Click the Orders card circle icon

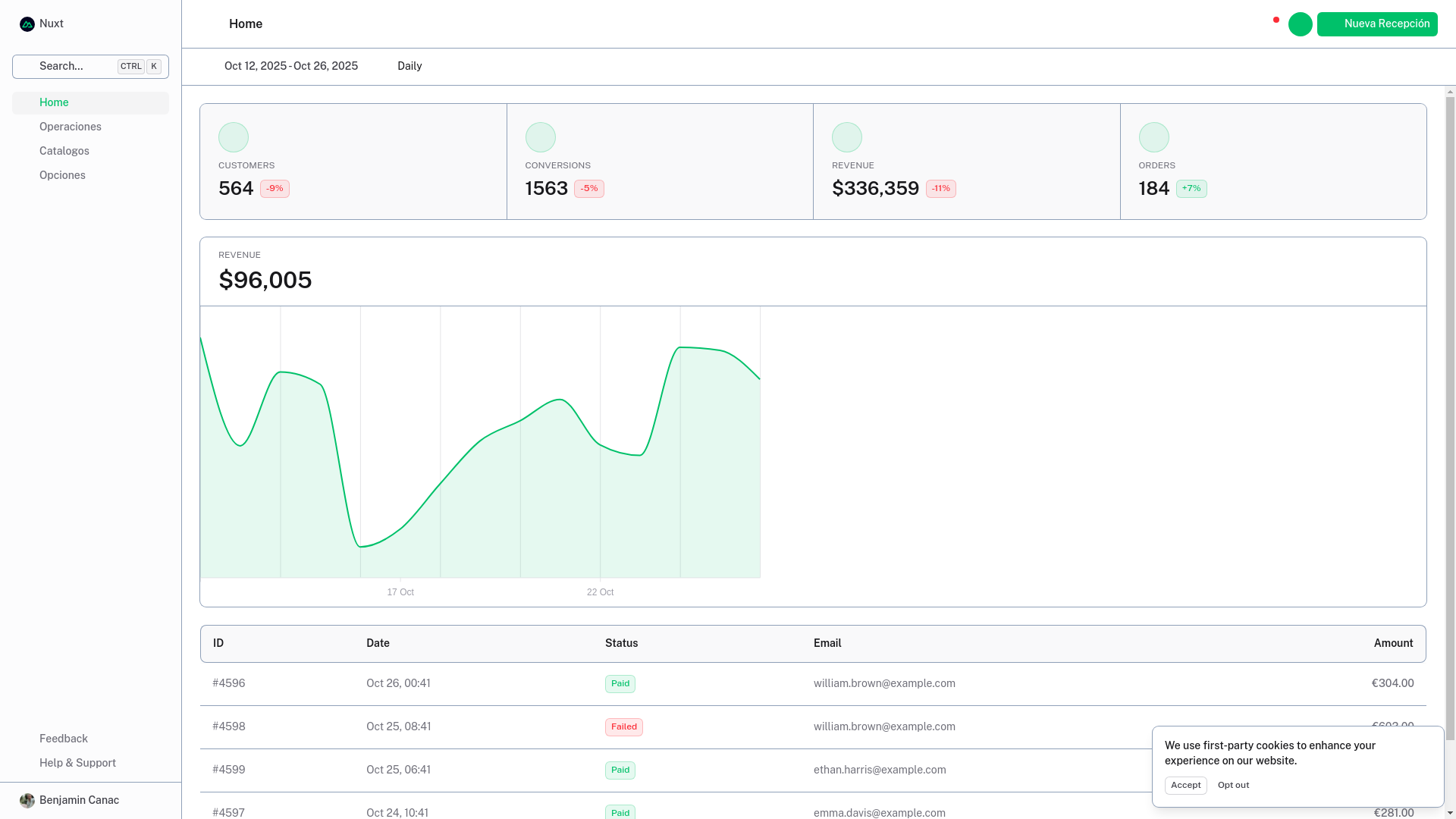point(1153,137)
